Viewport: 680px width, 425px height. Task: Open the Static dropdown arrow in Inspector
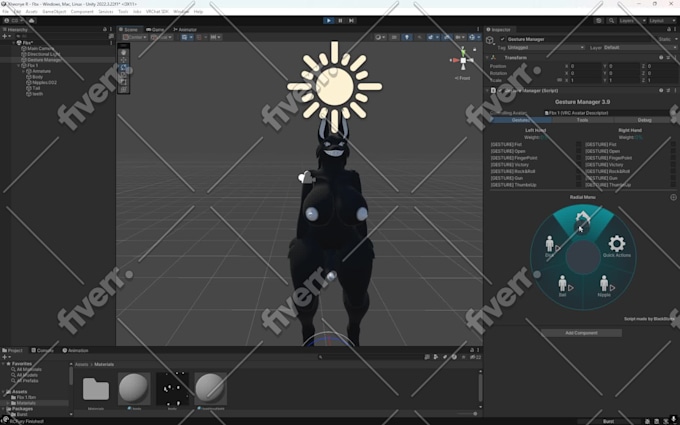(676, 39)
